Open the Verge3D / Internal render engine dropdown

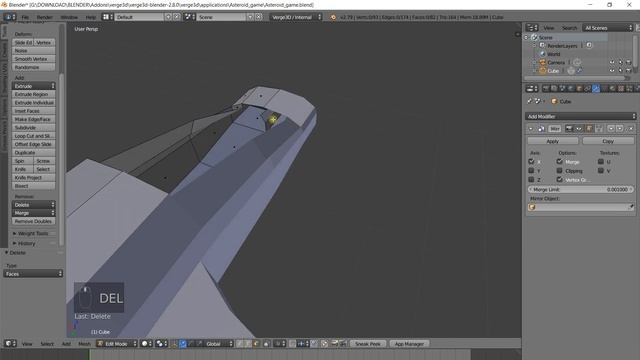point(296,17)
